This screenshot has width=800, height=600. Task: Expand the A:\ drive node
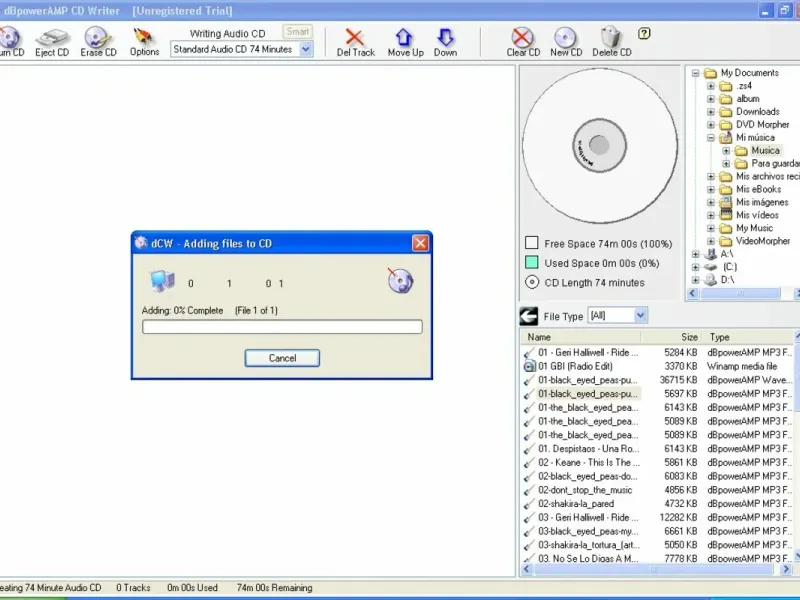click(695, 254)
